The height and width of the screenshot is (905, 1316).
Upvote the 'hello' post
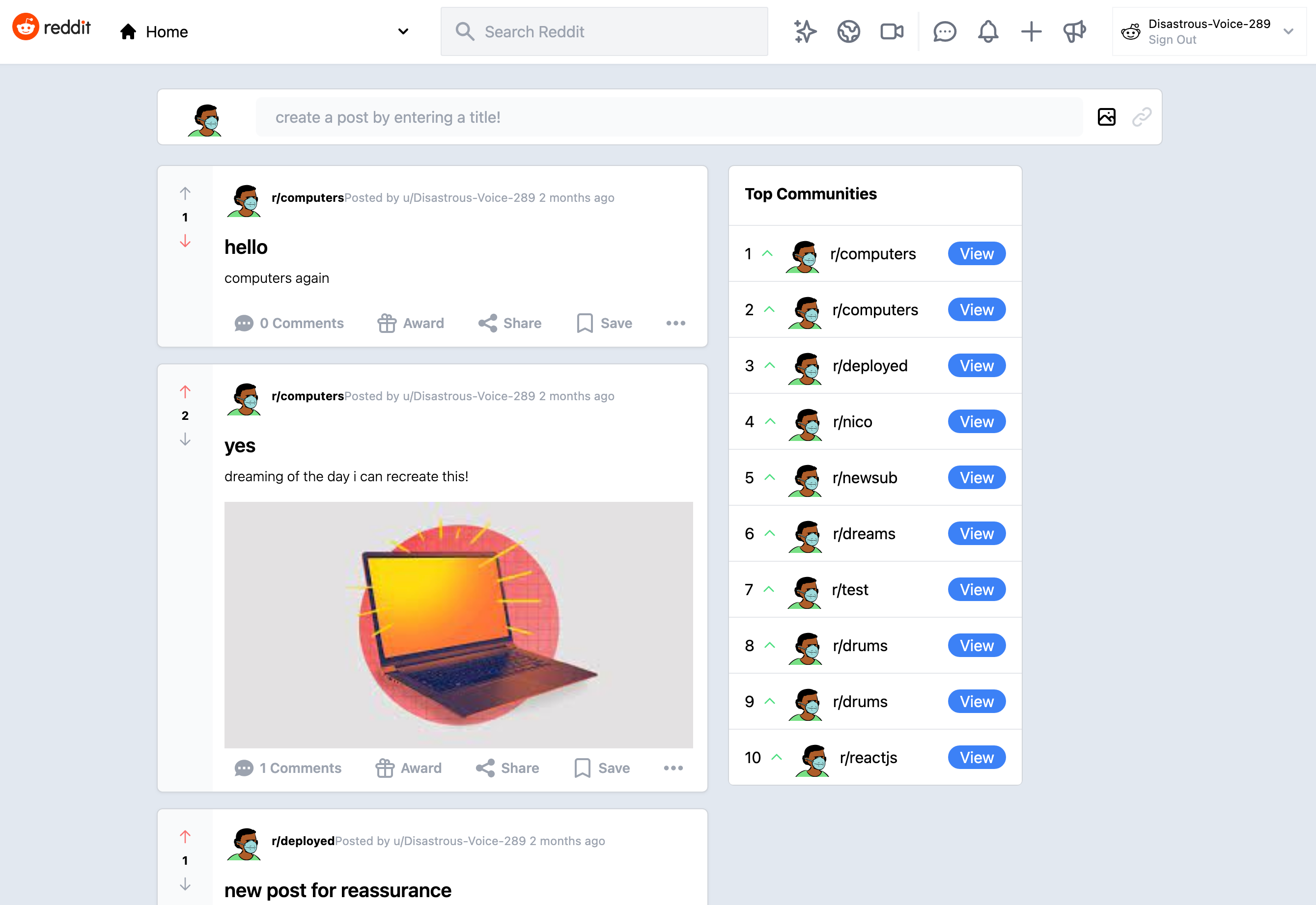[x=185, y=193]
